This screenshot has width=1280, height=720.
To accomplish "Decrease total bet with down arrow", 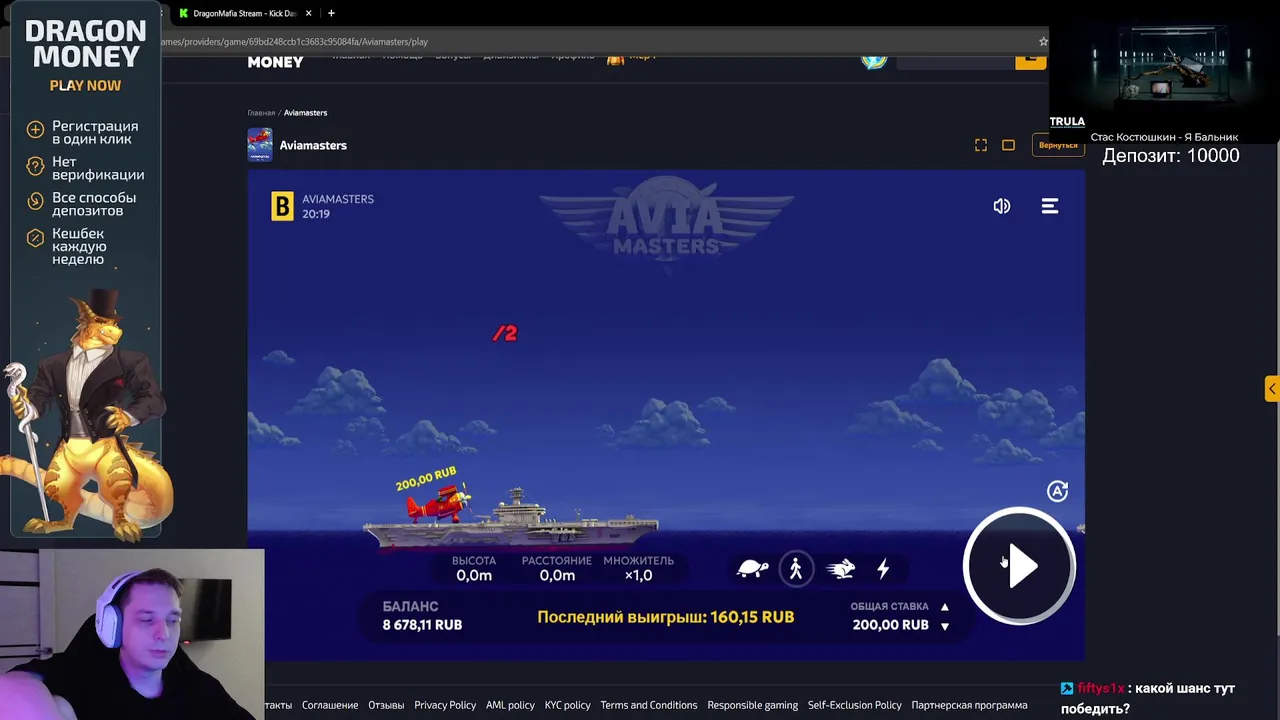I will tap(944, 626).
